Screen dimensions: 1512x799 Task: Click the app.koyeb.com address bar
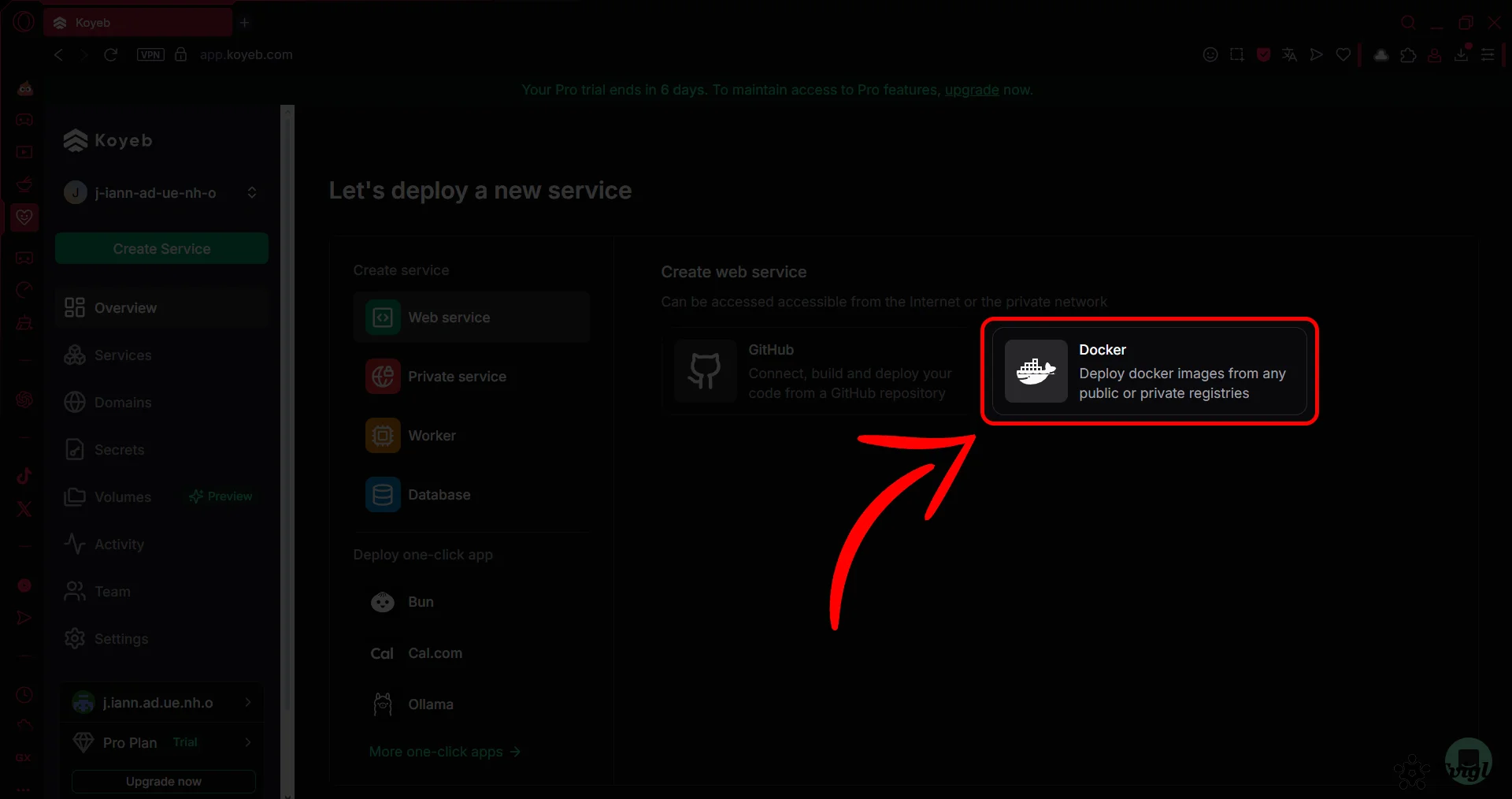point(246,54)
